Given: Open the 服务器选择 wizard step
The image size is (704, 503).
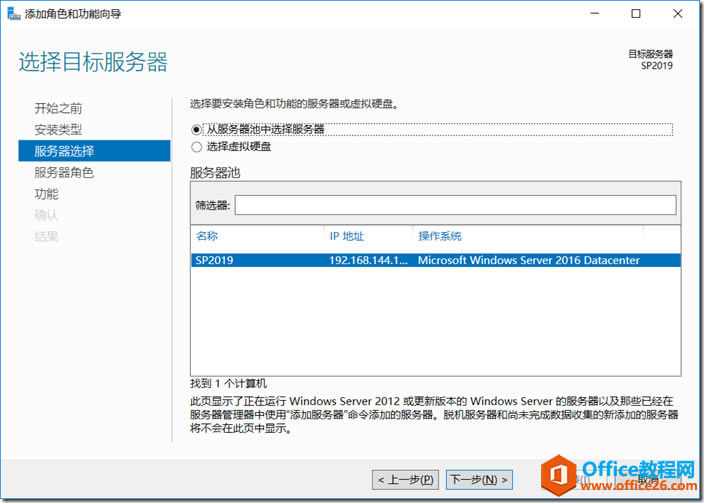Looking at the screenshot, I should [x=94, y=151].
